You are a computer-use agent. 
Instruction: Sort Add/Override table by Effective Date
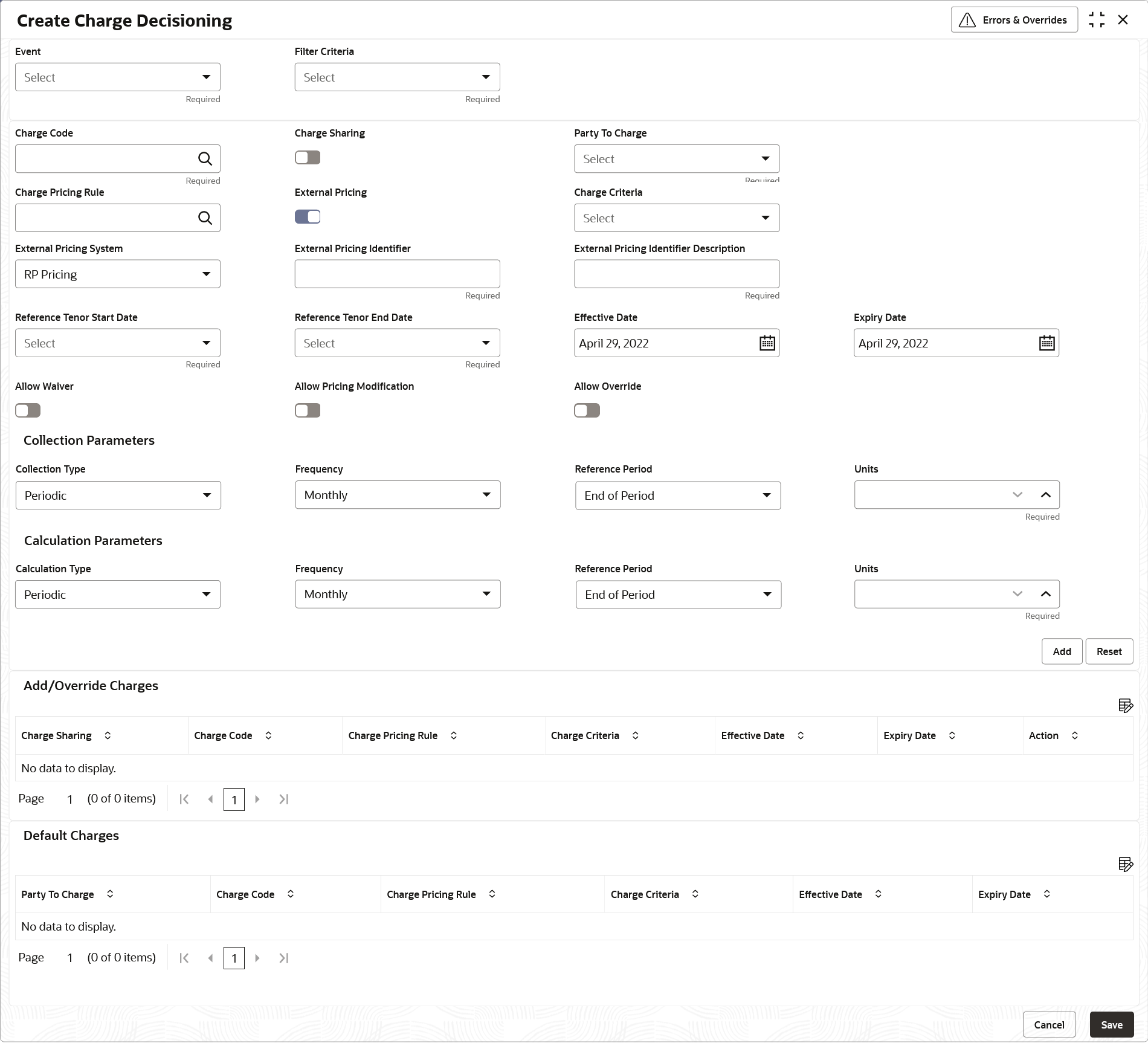pos(801,735)
